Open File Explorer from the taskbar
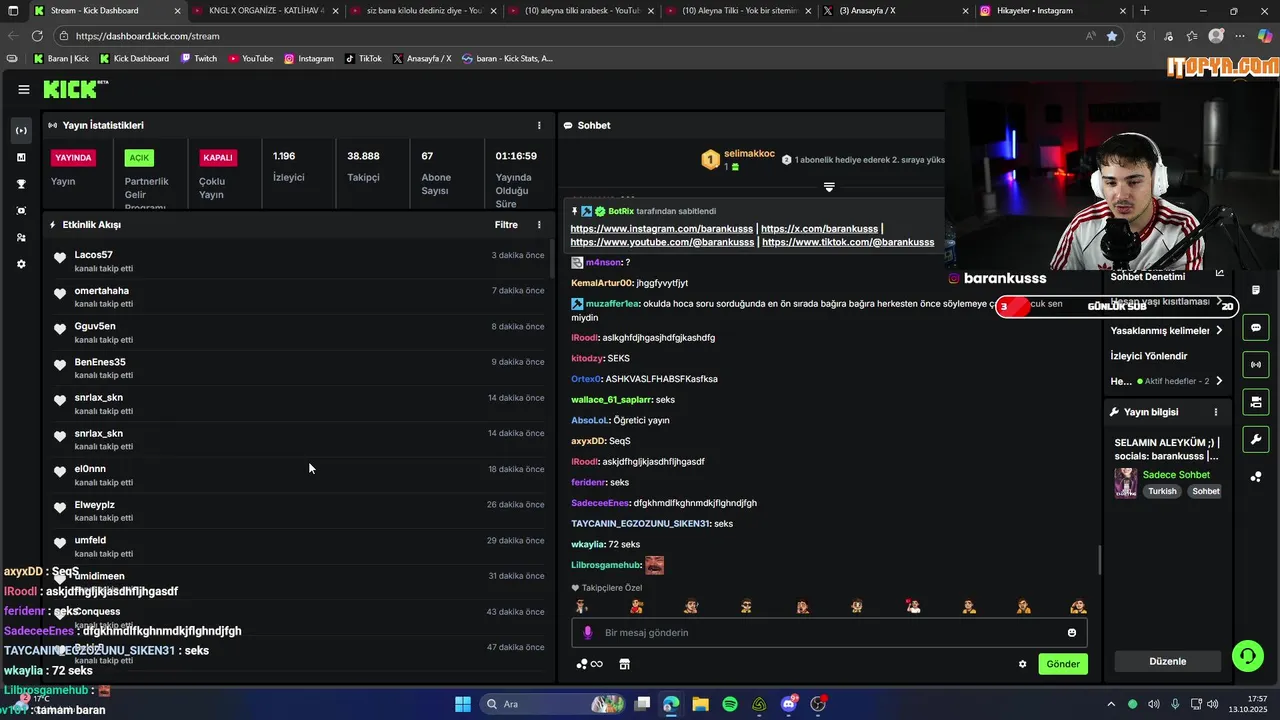1280x720 pixels. click(700, 704)
